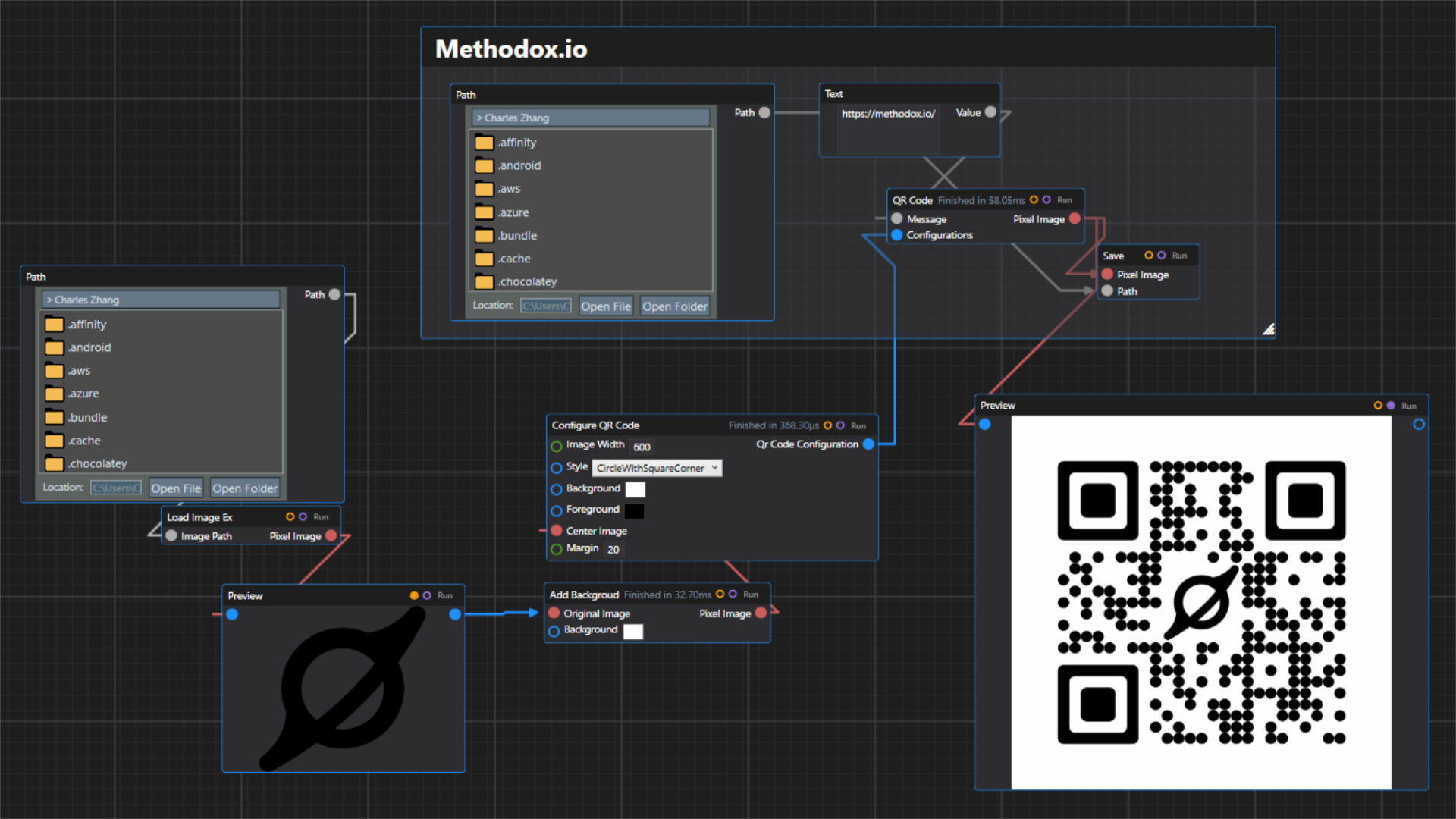The image size is (1456, 819).
Task: Toggle the Image Width input pin circle
Action: (557, 446)
